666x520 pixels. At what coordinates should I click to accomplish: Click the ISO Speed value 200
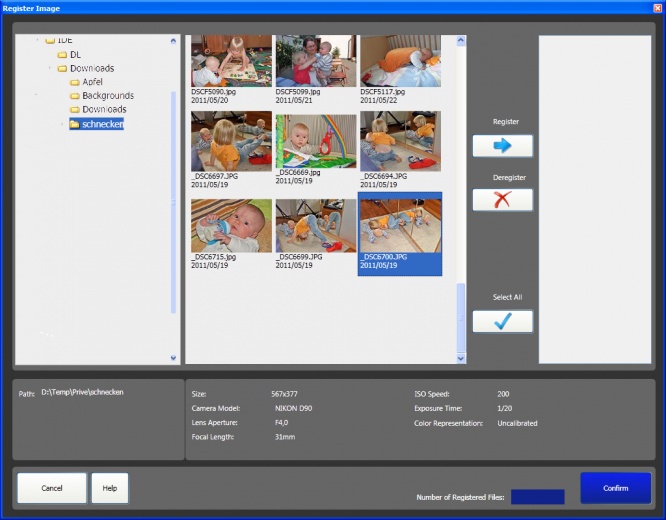(x=503, y=394)
